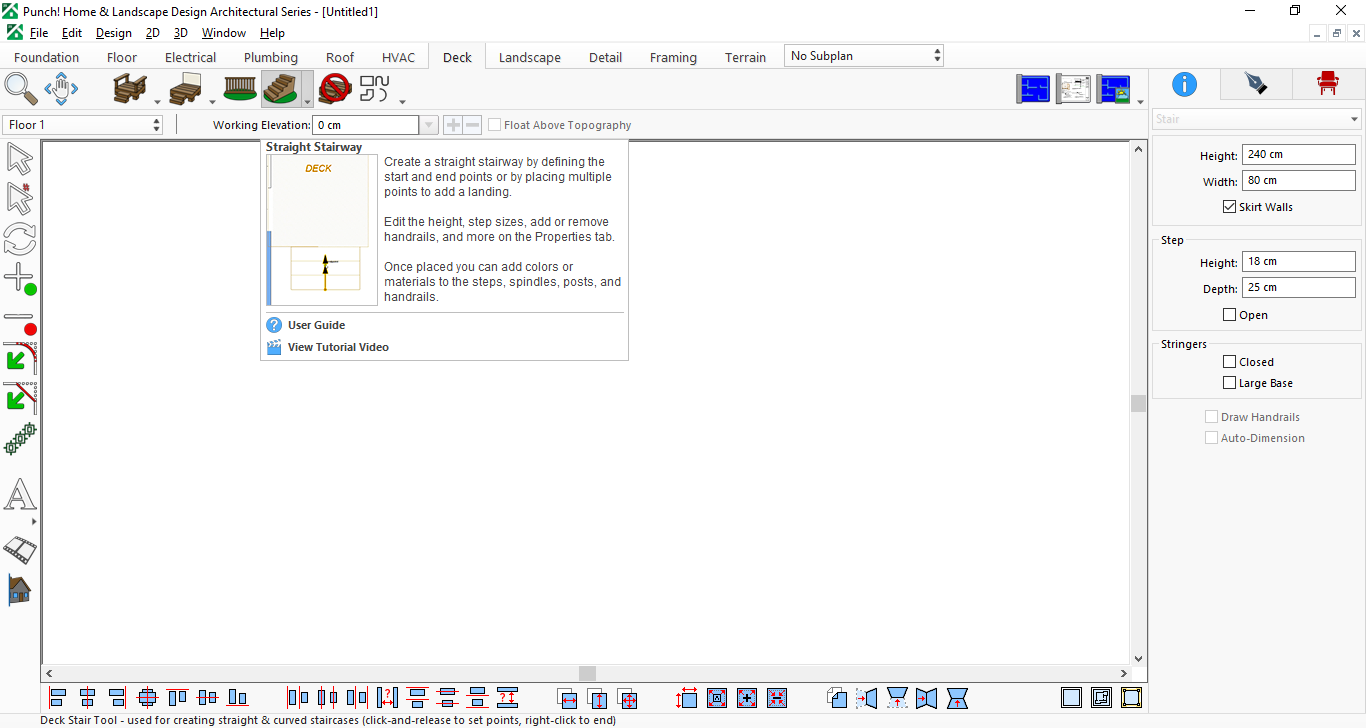Pick the green-base deck railing tool

[x=240, y=89]
